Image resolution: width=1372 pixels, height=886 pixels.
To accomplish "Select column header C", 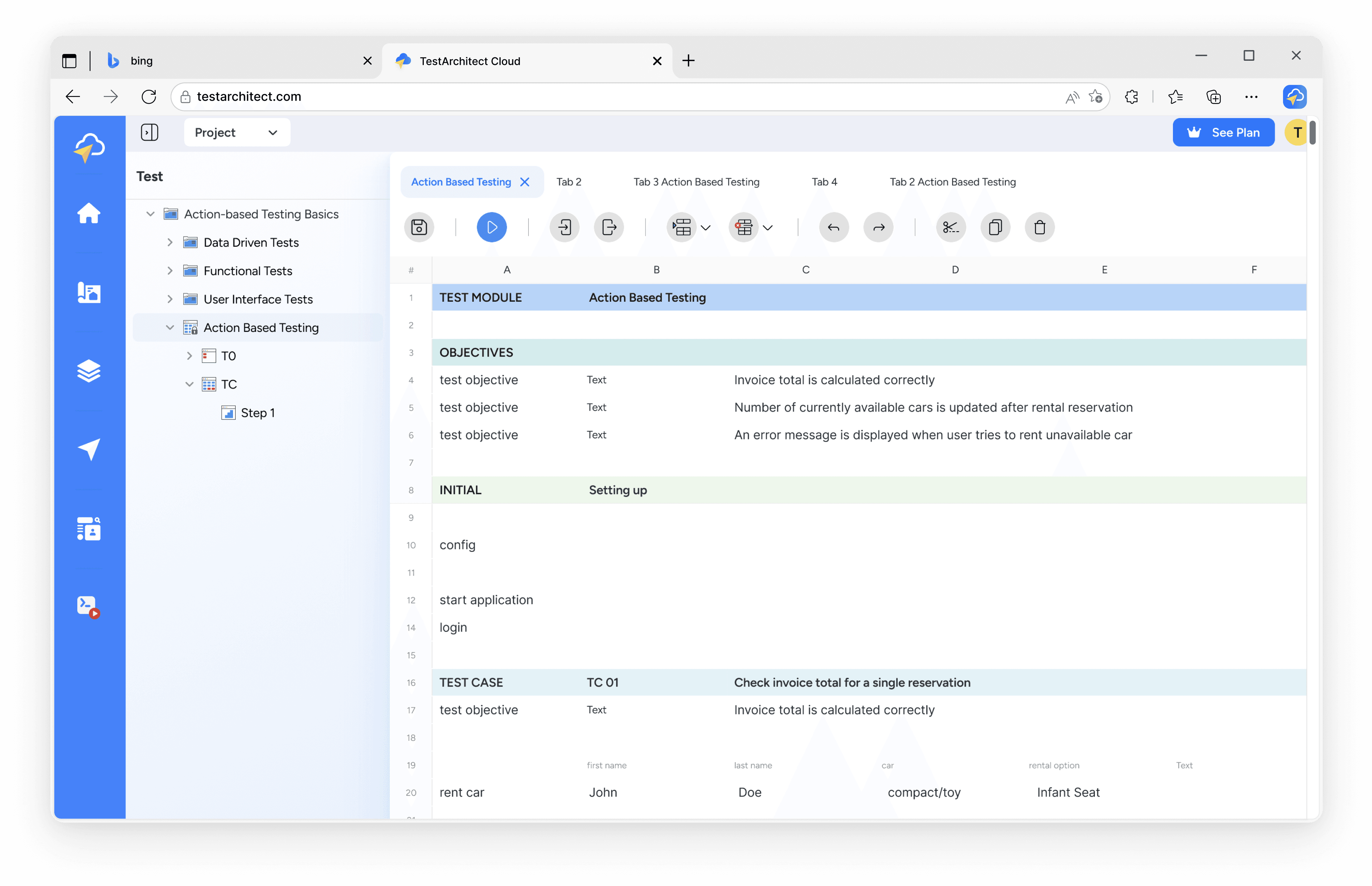I will pos(805,270).
